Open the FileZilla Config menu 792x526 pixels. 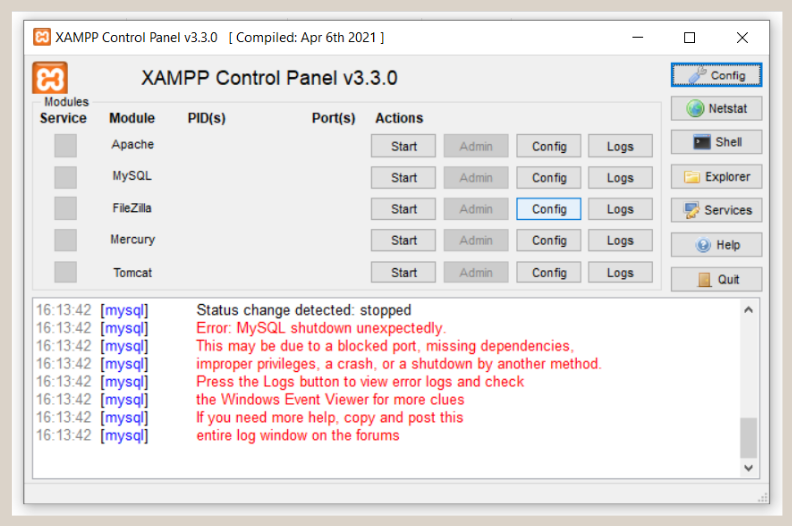pos(549,209)
